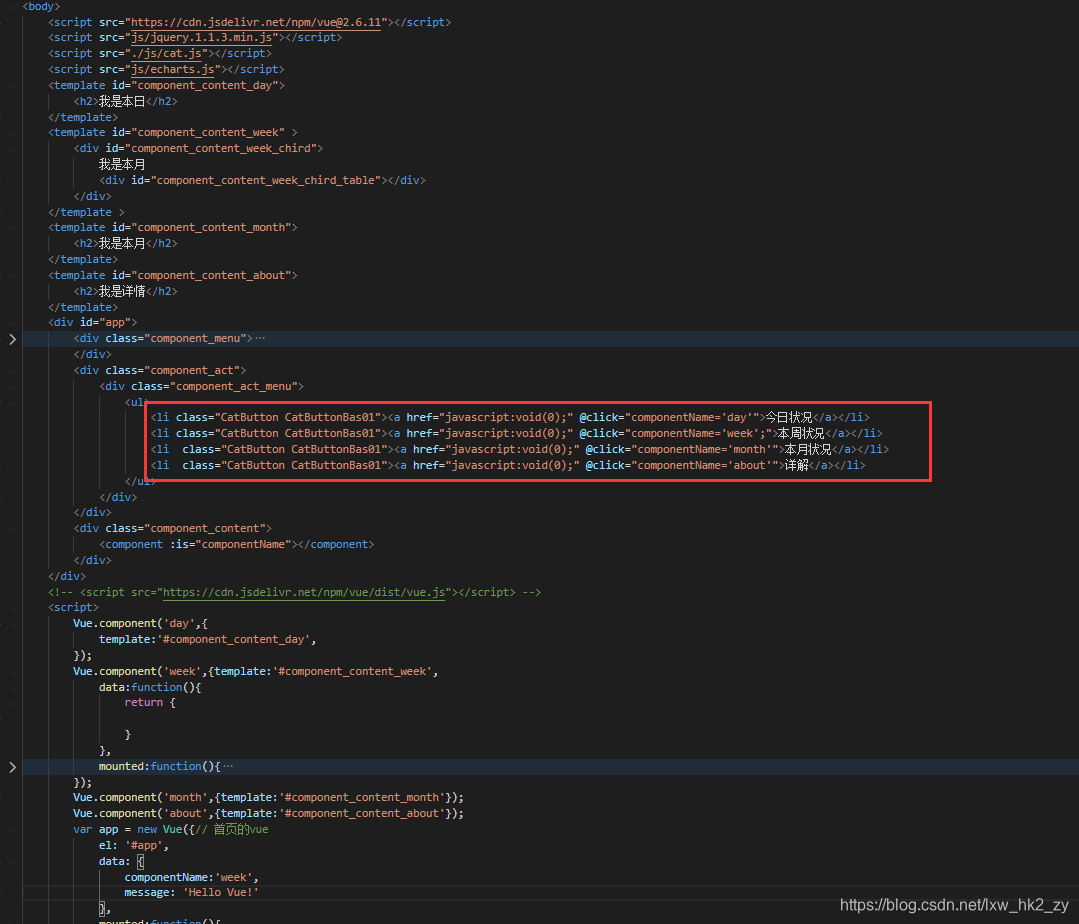This screenshot has height=924, width=1079.
Task: Click componentName:'week' in data object
Action: [x=191, y=877]
